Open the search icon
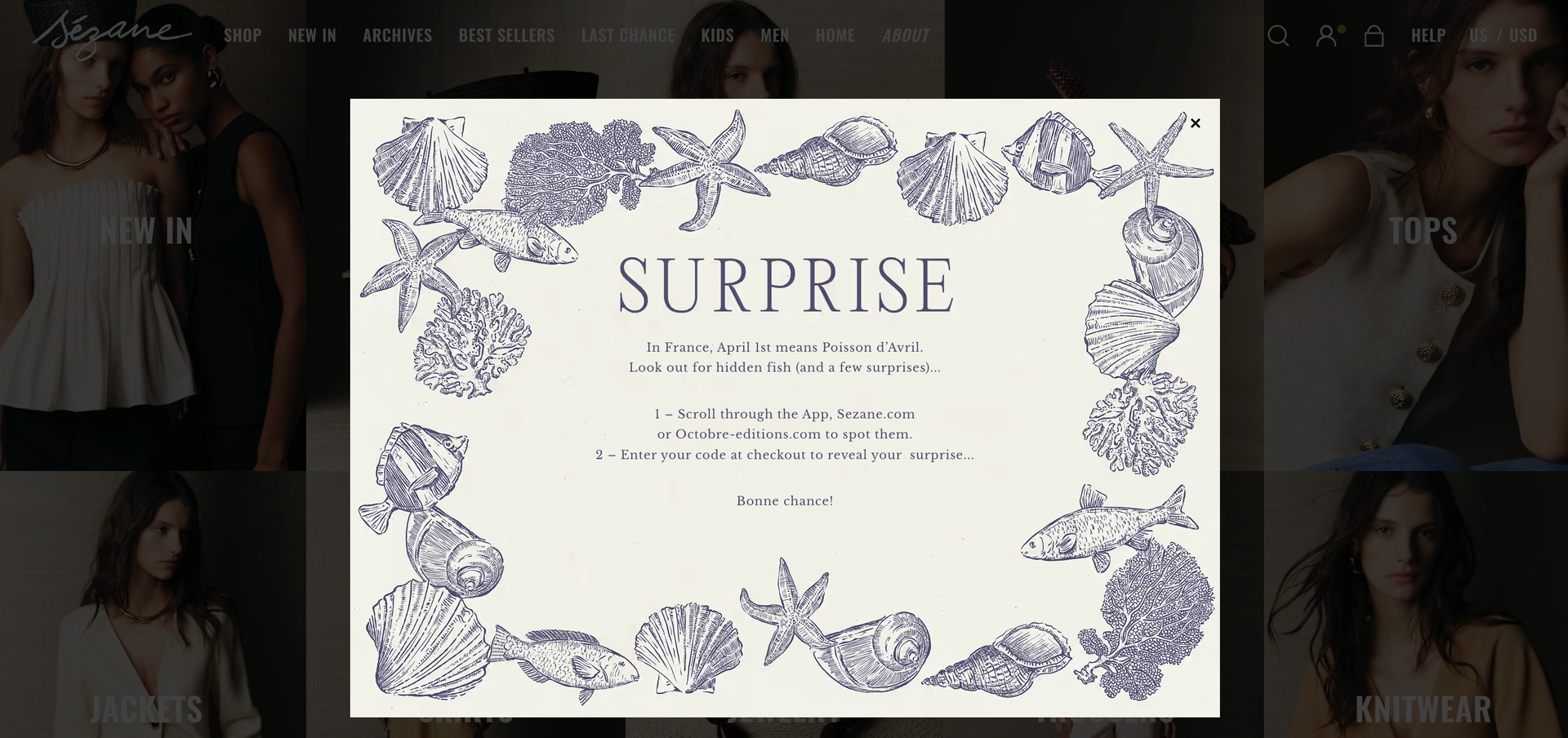1568x738 pixels. 1278,36
